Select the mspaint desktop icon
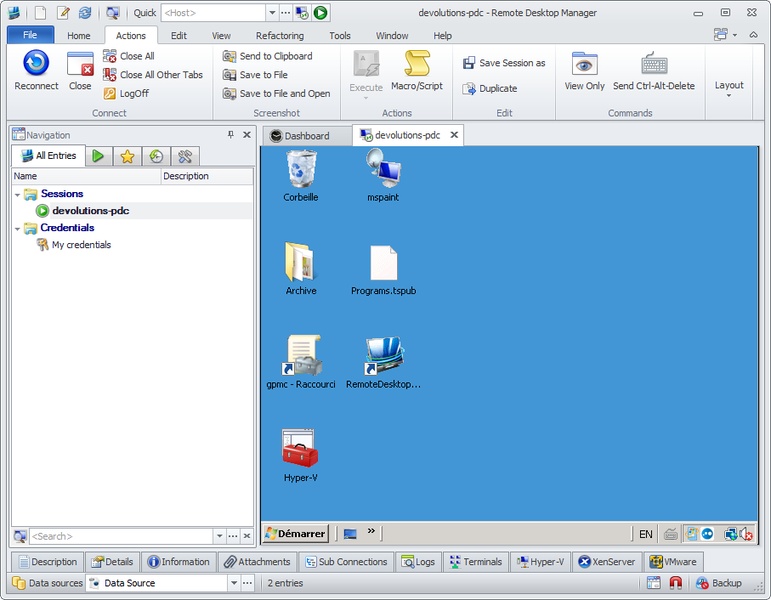 pos(382,170)
